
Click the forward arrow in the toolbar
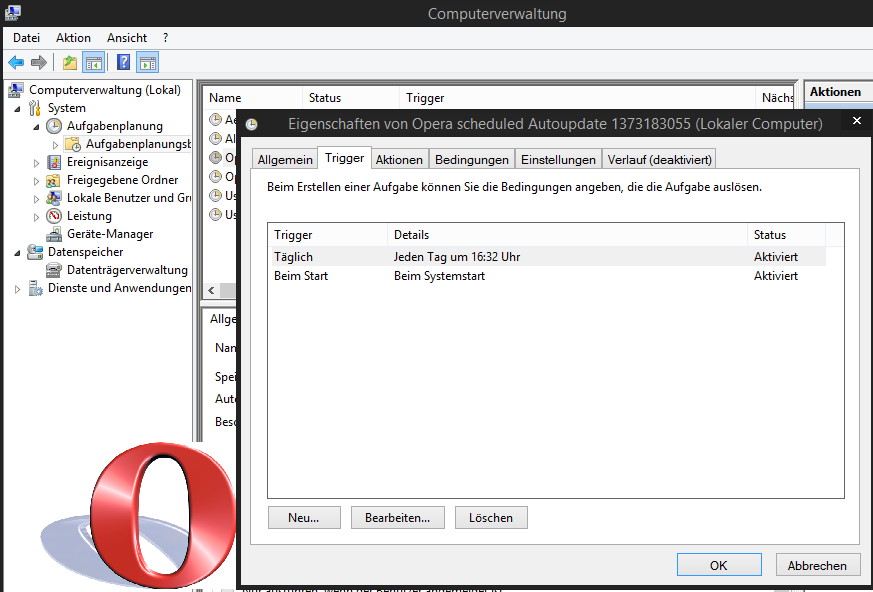38,62
